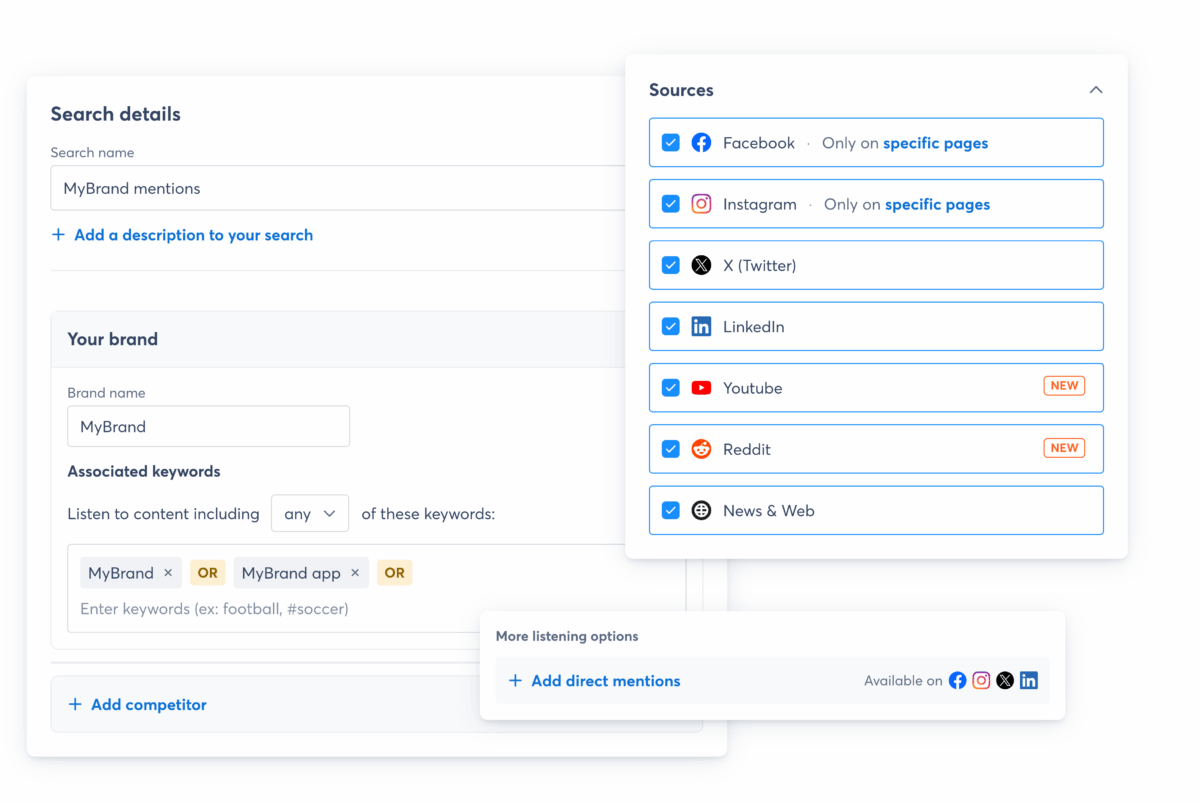Click X icon beside Available on
Viewport: 1200px width, 802px height.
pyautogui.click(x=1005, y=681)
